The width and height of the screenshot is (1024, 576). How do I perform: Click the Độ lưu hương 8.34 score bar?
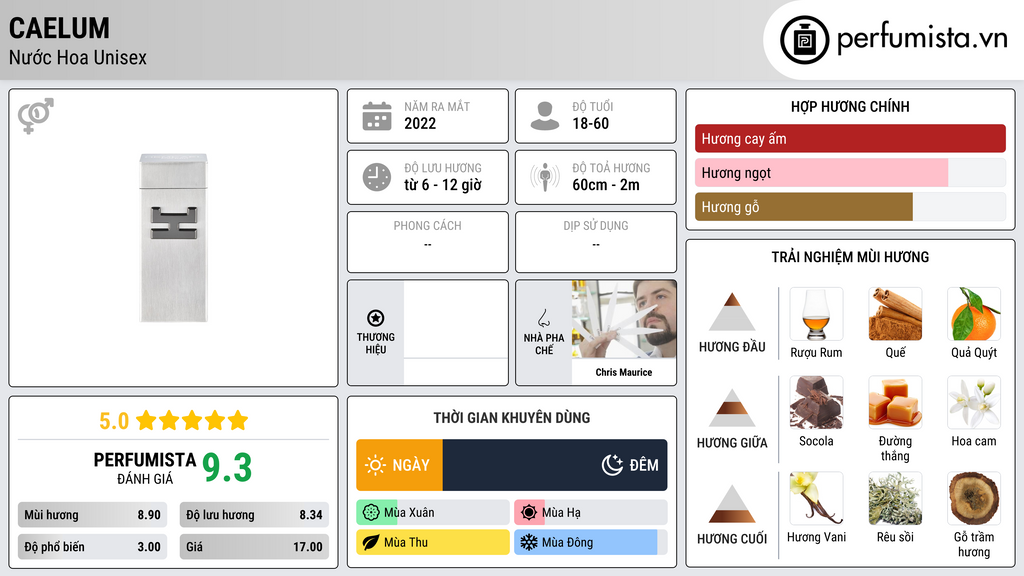tap(254, 515)
